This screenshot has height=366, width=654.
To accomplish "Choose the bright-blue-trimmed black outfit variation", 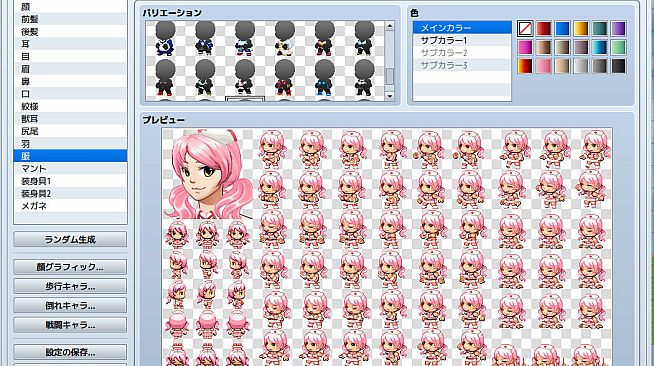I will 324,78.
